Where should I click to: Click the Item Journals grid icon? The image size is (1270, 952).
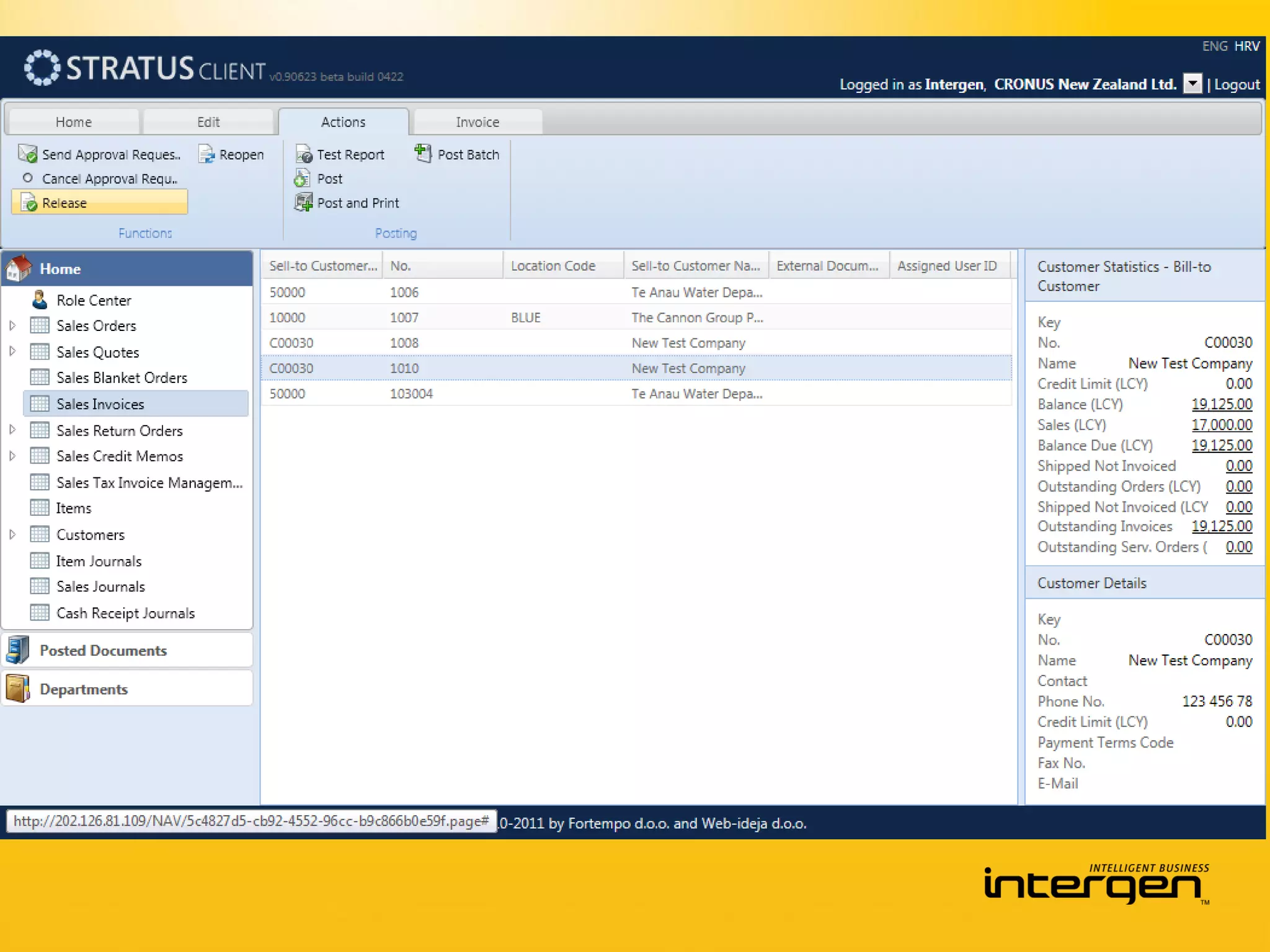(40, 561)
